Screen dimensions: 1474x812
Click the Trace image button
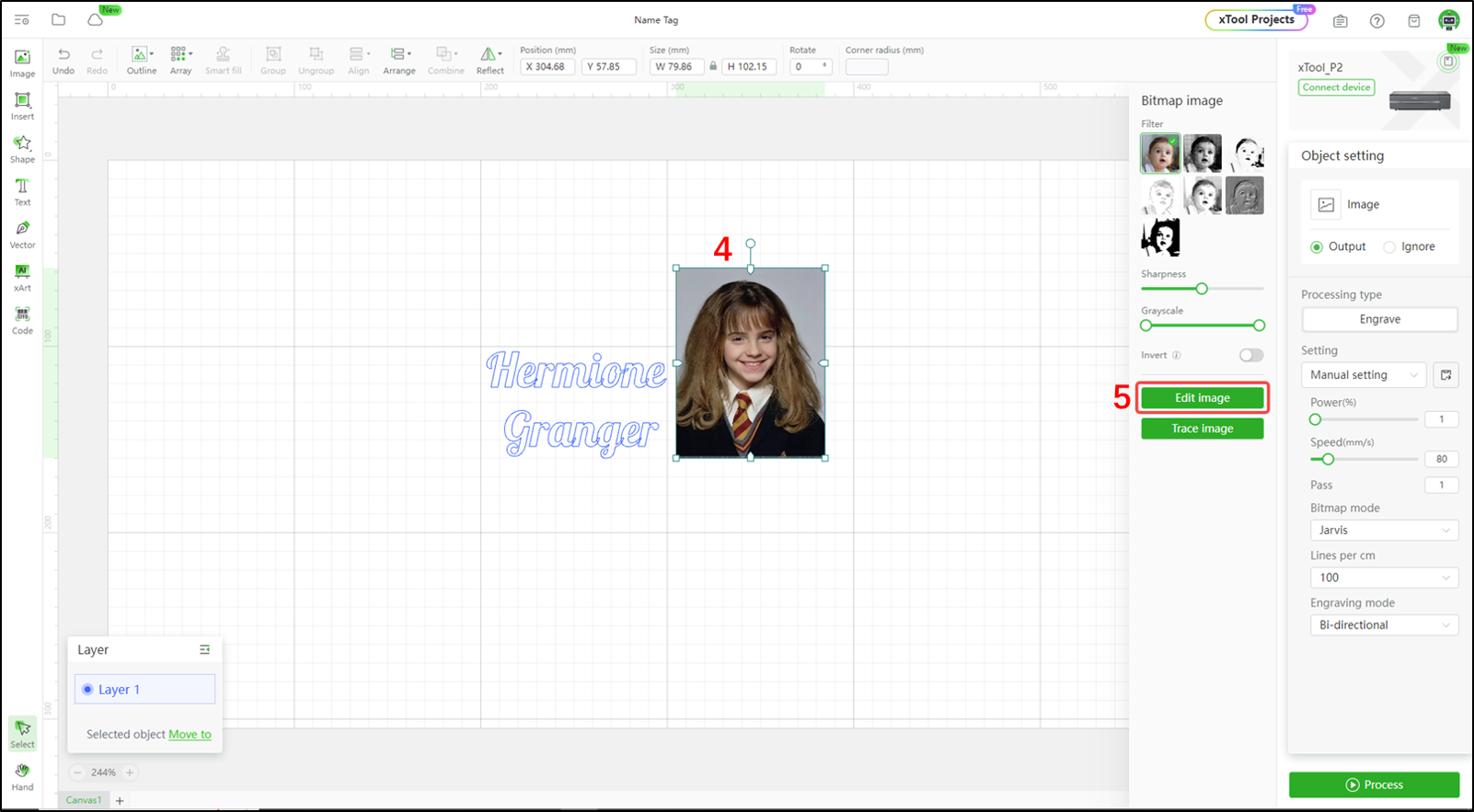[x=1202, y=429]
